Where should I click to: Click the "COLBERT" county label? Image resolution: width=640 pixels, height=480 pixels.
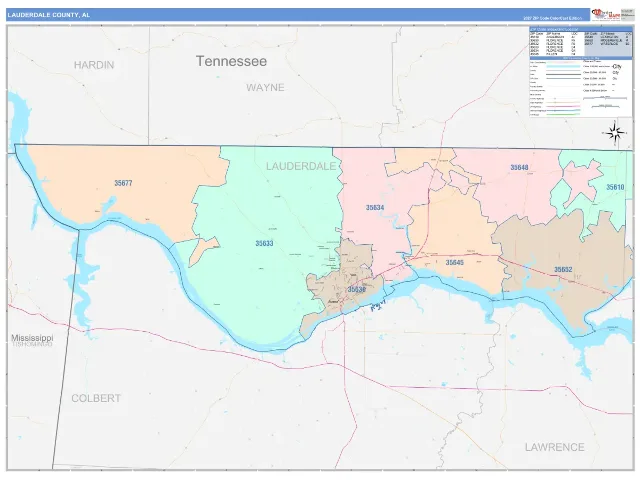tap(96, 398)
